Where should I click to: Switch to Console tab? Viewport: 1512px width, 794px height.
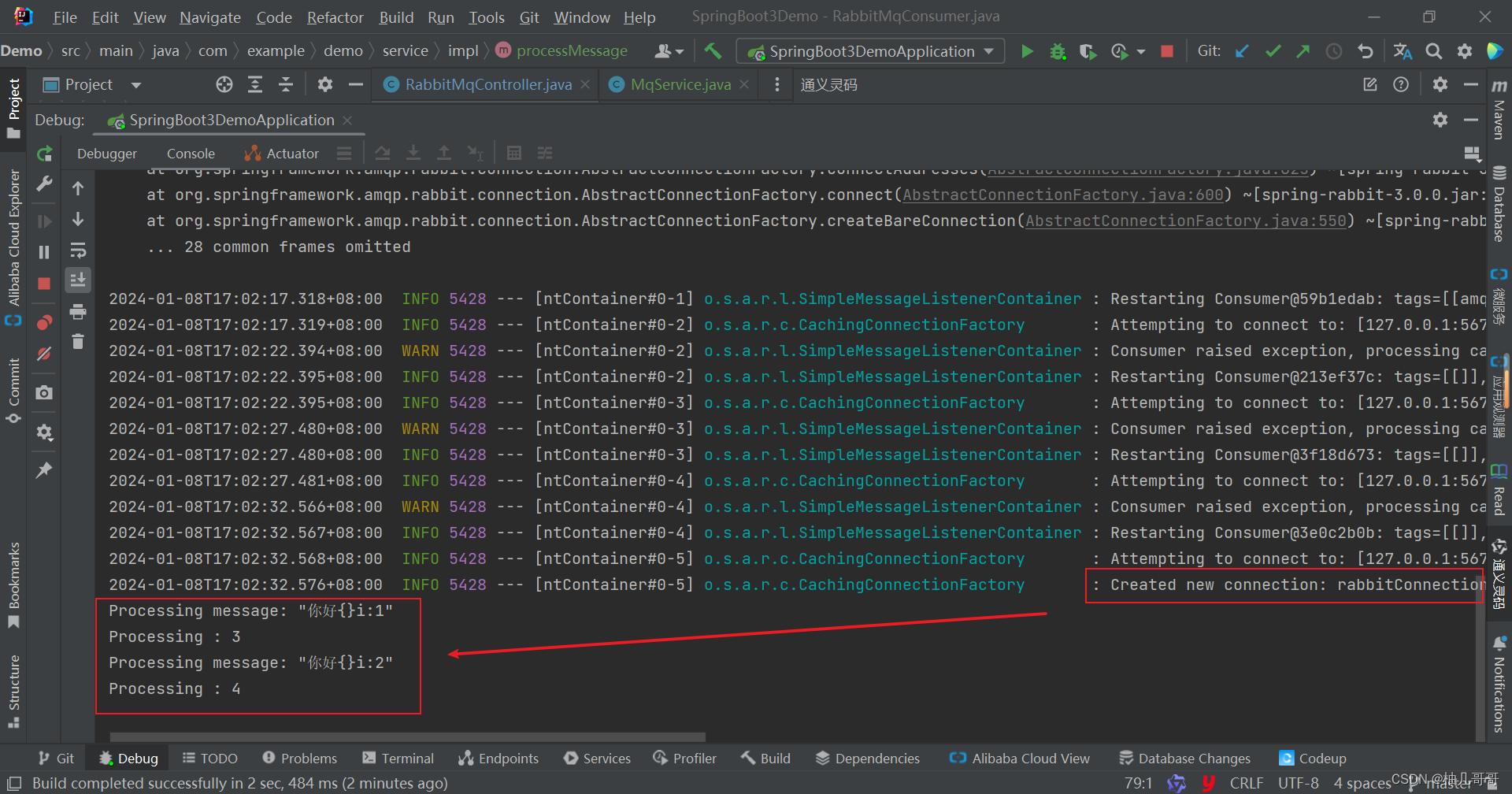click(x=191, y=154)
